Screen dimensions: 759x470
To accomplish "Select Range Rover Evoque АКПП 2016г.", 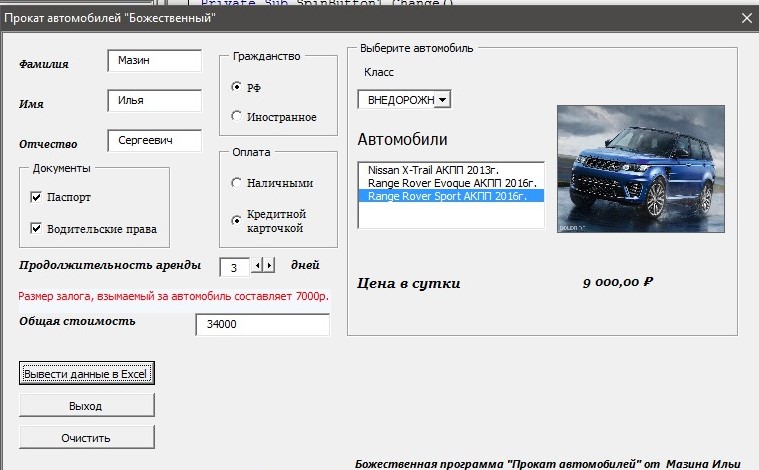I will pos(451,183).
